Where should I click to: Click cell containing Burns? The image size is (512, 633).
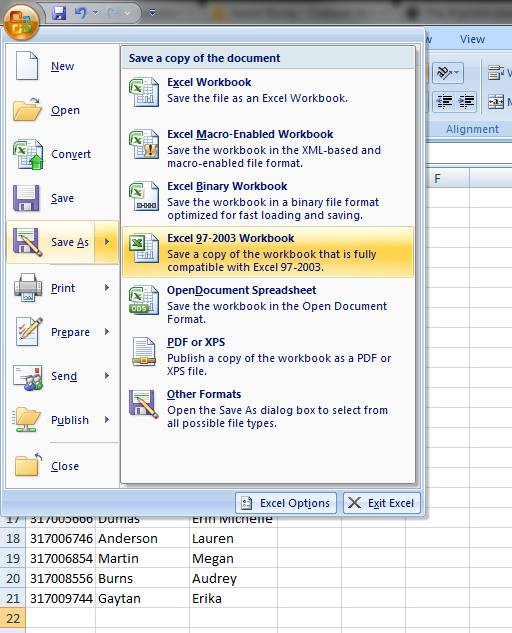point(143,579)
